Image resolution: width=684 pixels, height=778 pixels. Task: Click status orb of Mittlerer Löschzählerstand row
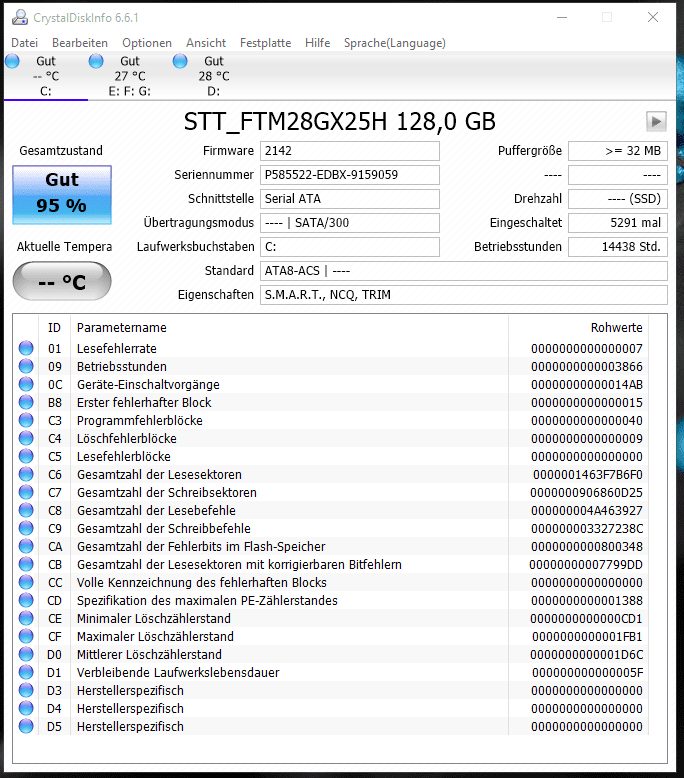26,654
